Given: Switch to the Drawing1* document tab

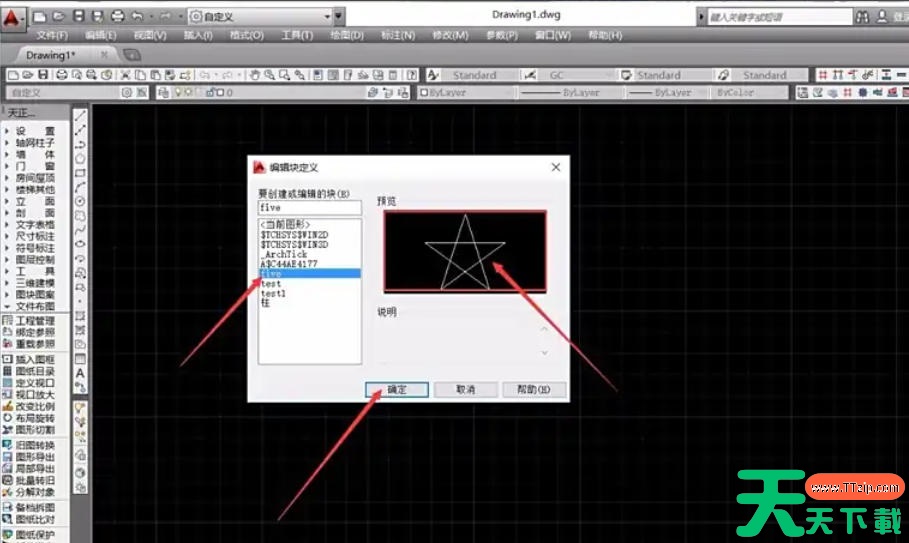Looking at the screenshot, I should pyautogui.click(x=50, y=54).
